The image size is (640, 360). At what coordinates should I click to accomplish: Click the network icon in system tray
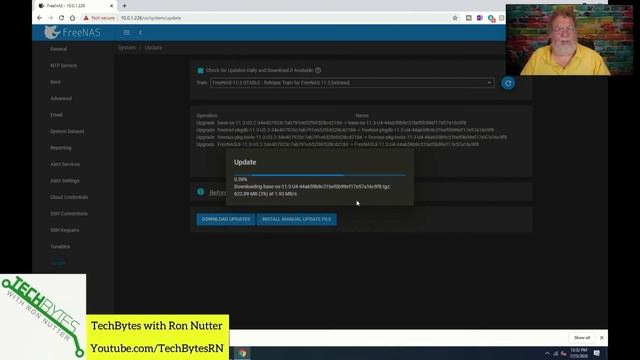[556, 353]
